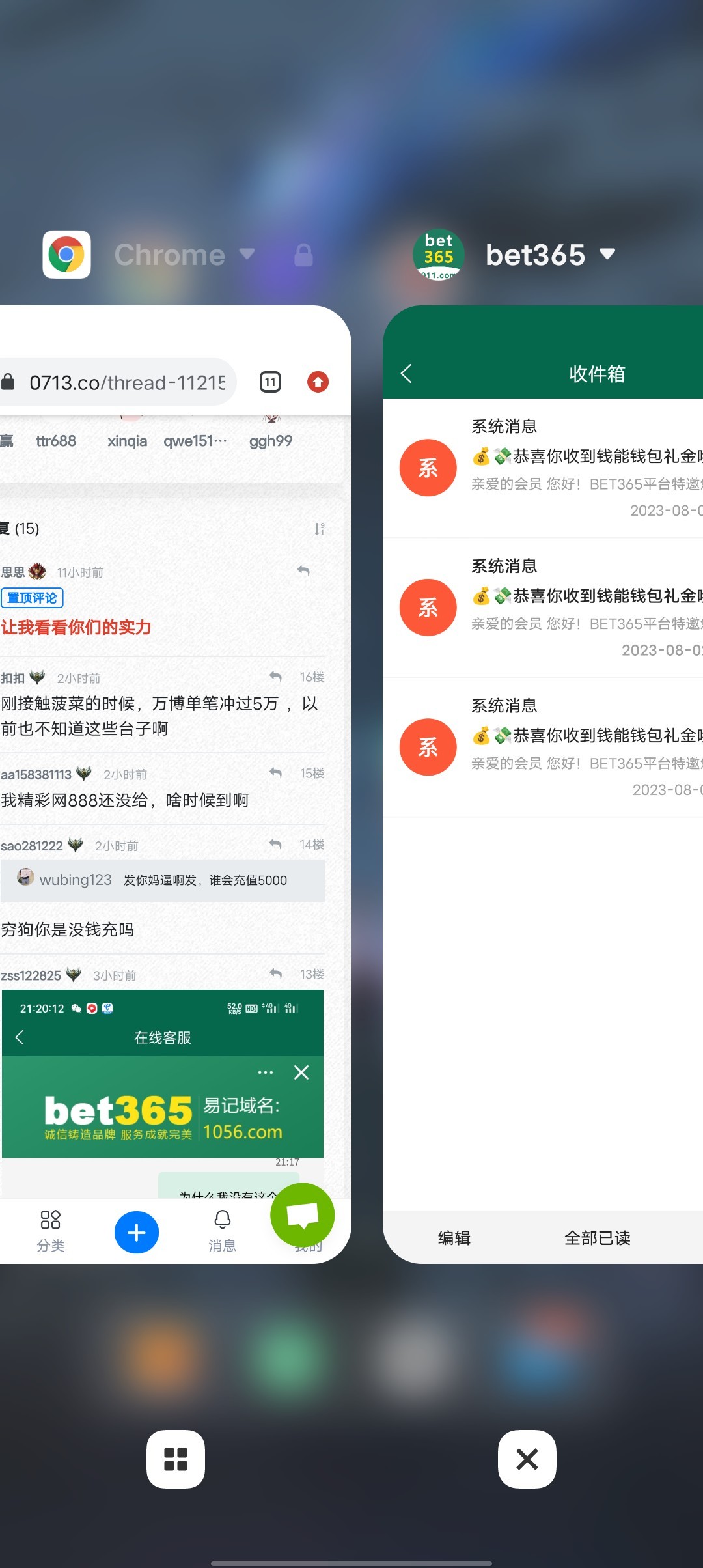Tap 全部已读 to mark all read
The height and width of the screenshot is (1568, 703).
click(x=598, y=1238)
